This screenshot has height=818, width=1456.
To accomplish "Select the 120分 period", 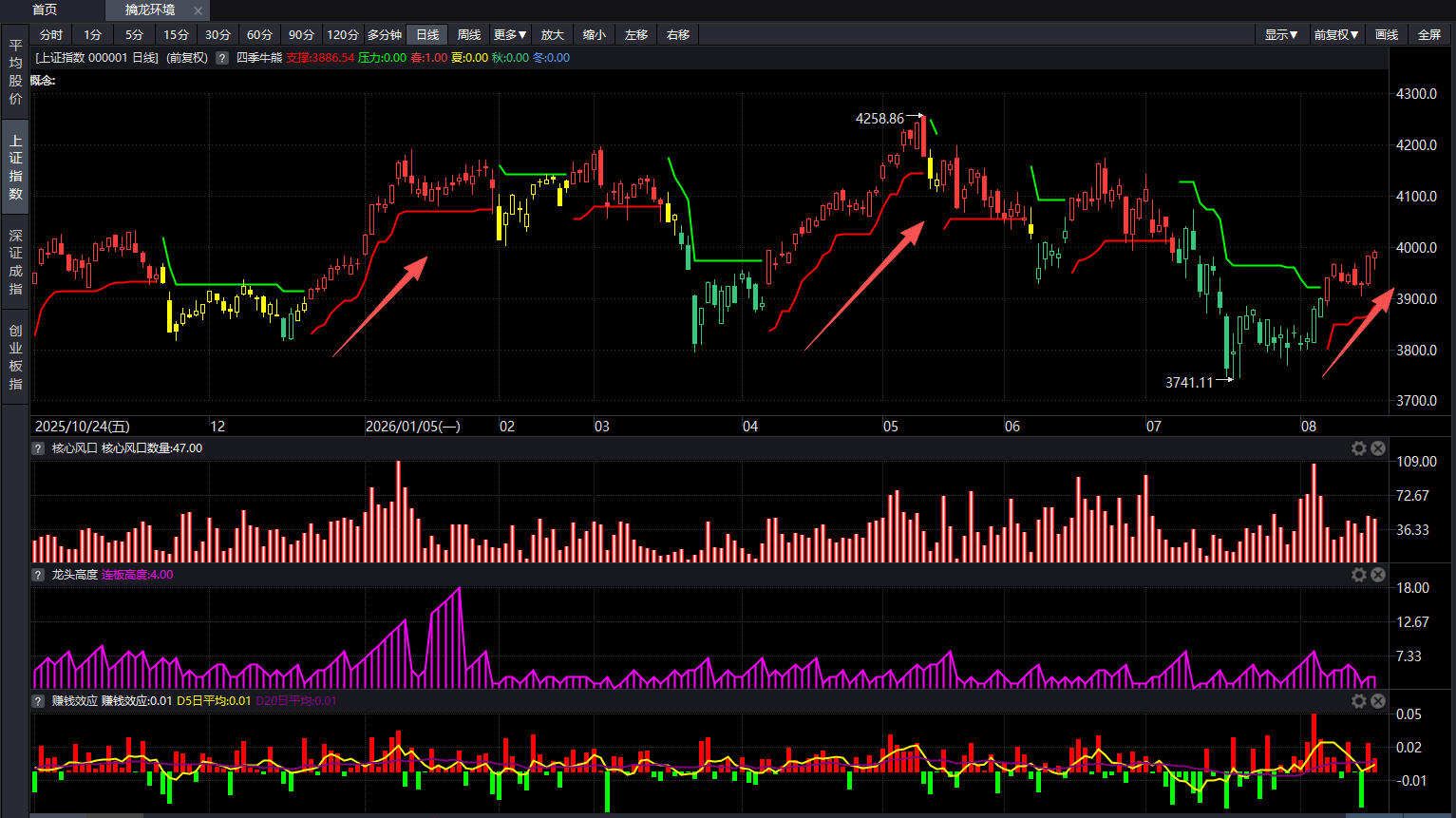I will (343, 34).
